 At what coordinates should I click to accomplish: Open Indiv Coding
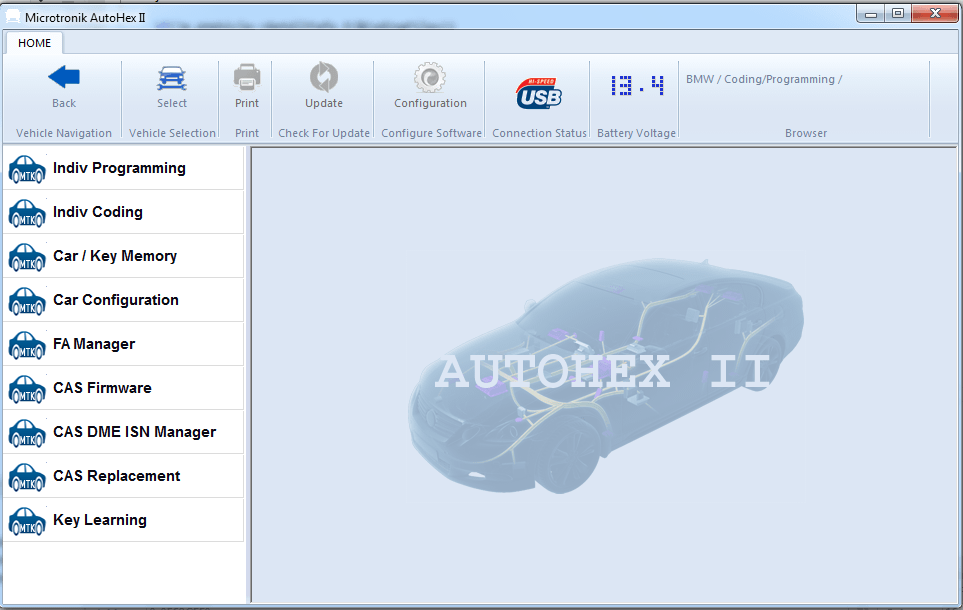point(123,212)
